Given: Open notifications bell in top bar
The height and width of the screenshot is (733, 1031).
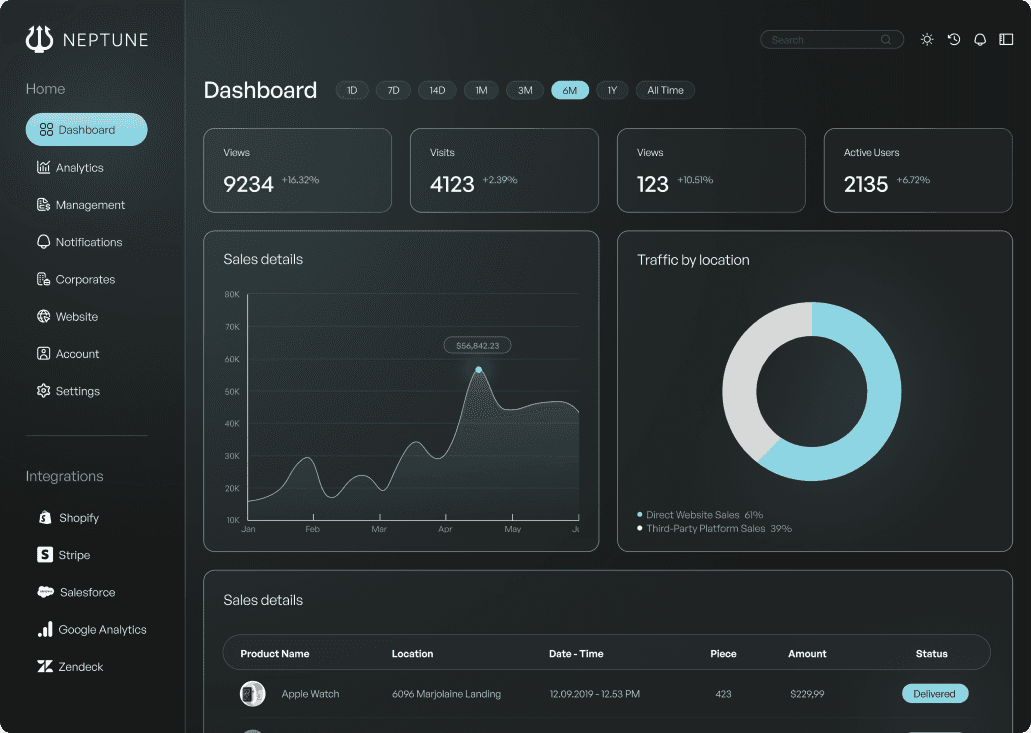Looking at the screenshot, I should point(980,39).
